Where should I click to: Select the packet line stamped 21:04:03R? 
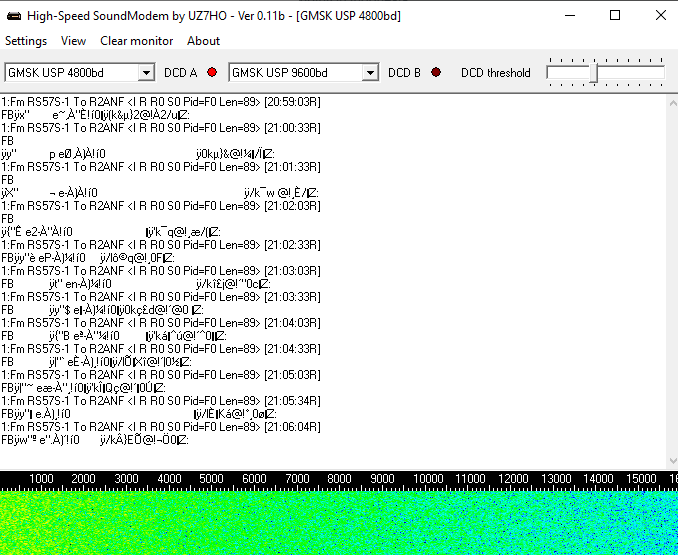(x=161, y=323)
